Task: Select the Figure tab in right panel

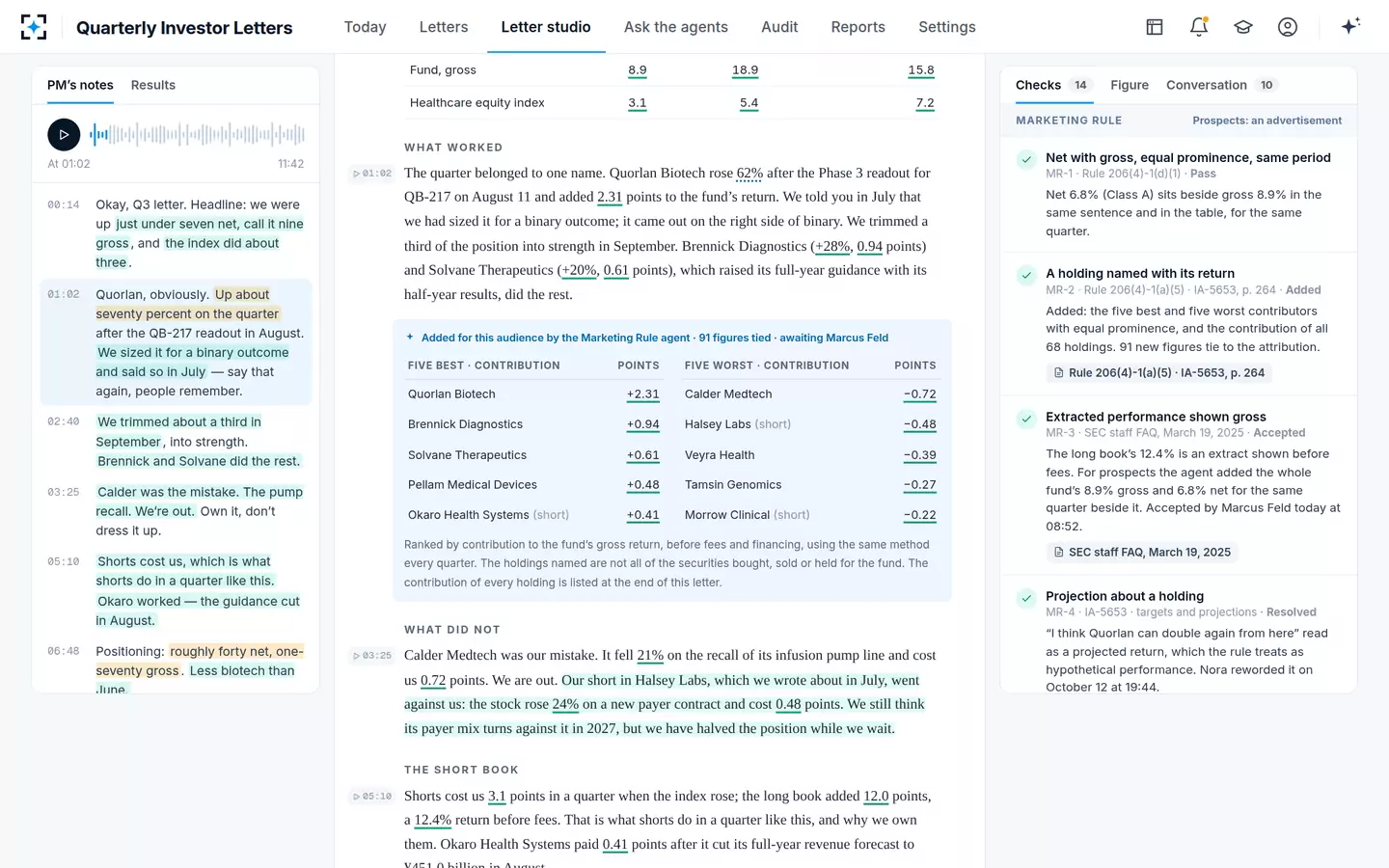Action: click(x=1130, y=85)
